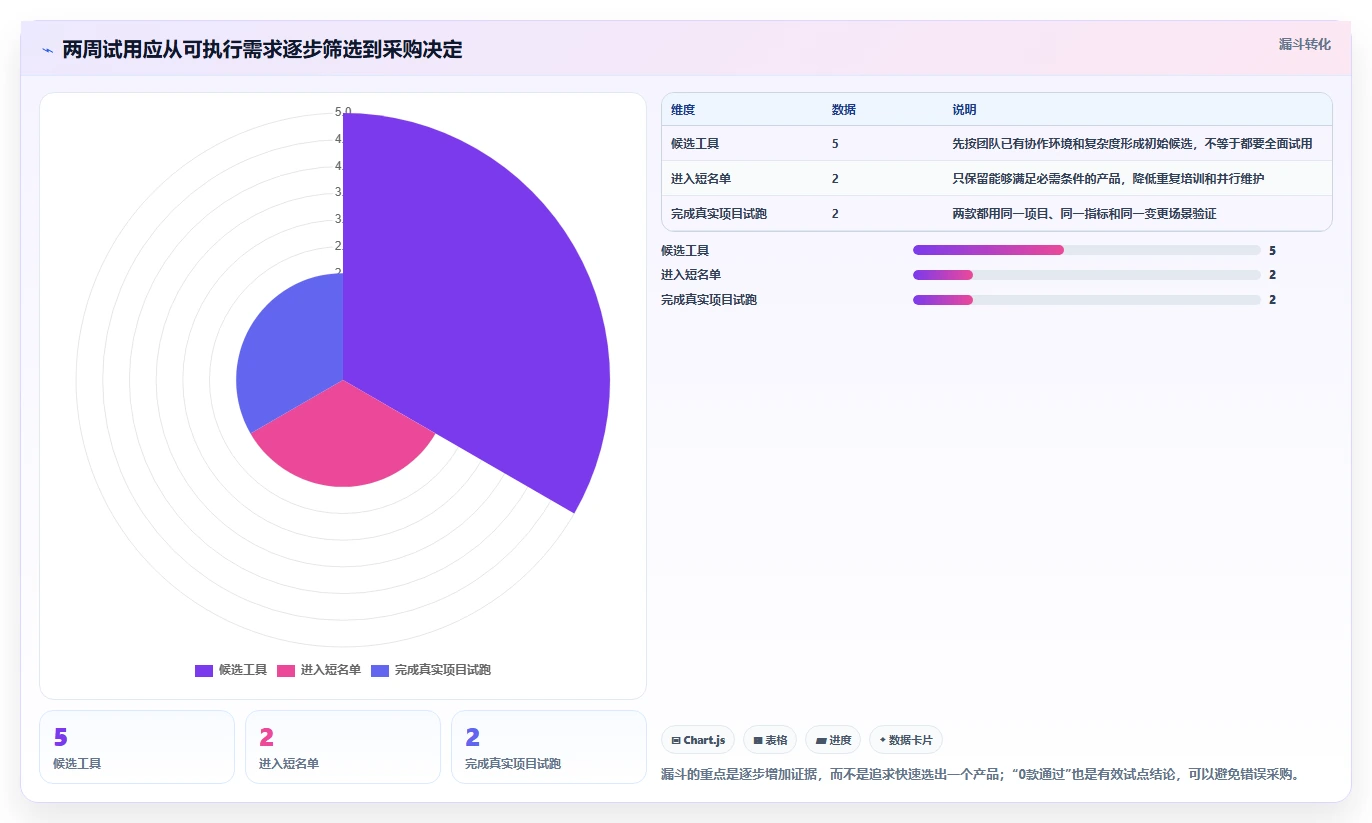Click the lightning icon beside the card title
1372x823 pixels.
[x=47, y=50]
